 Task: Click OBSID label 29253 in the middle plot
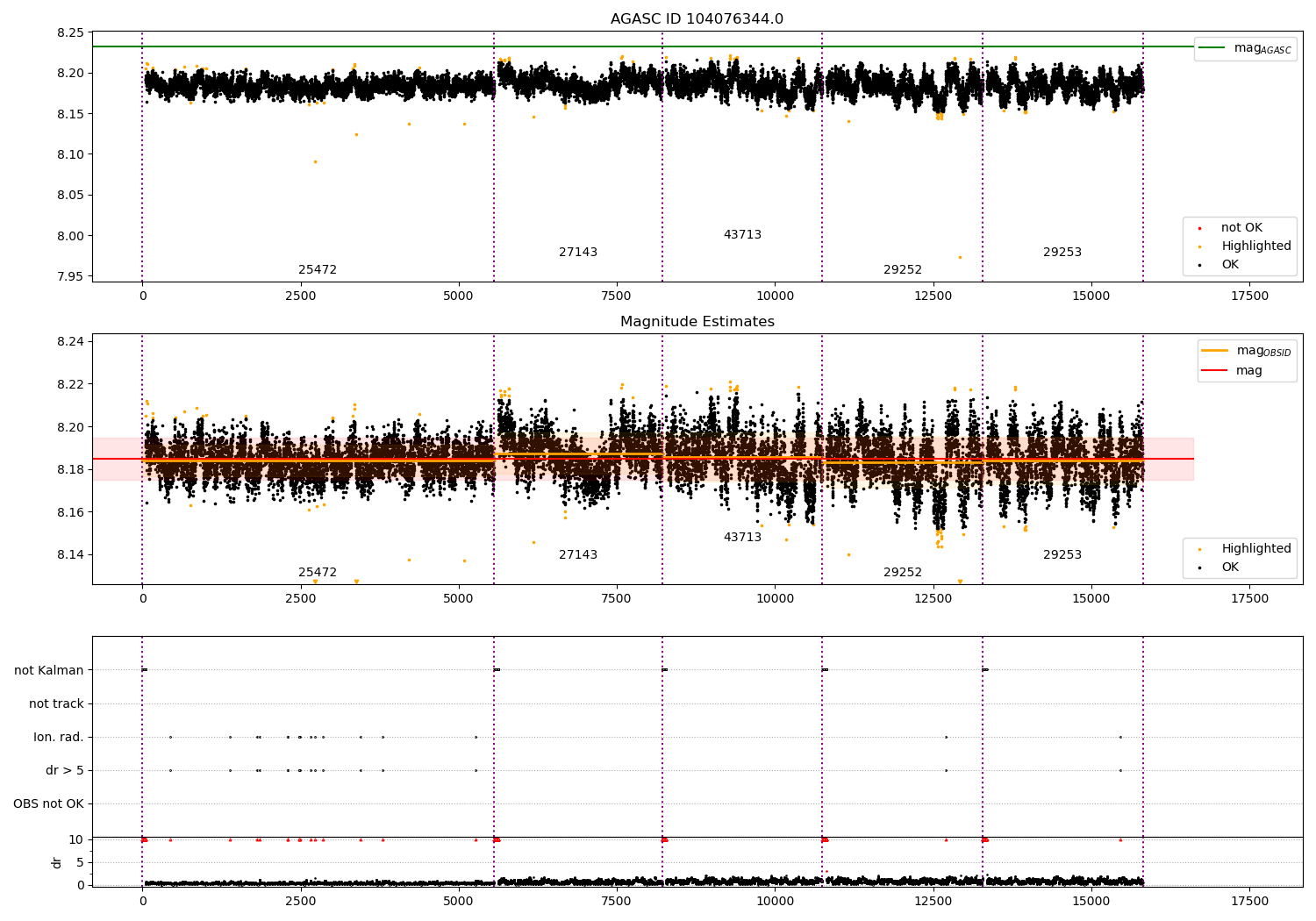pos(1062,555)
